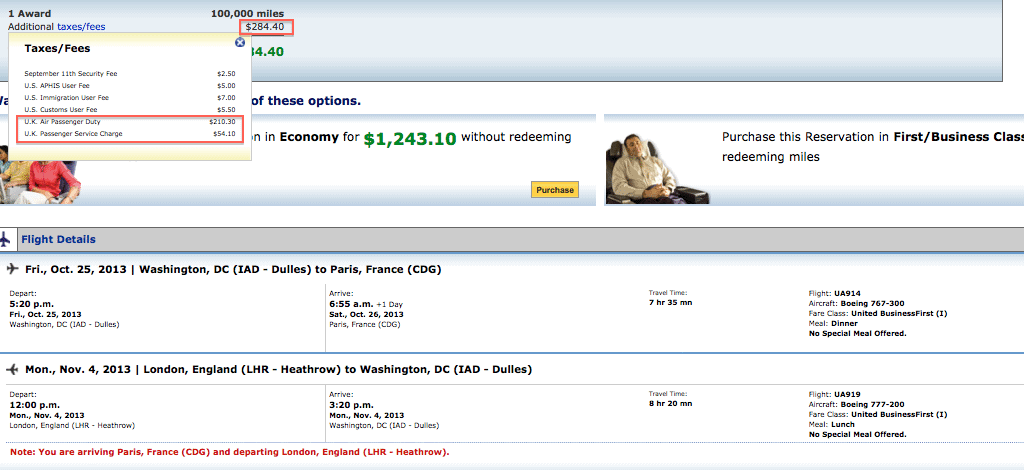
Task: Click the red arrival/departure airport note
Action: [230, 452]
